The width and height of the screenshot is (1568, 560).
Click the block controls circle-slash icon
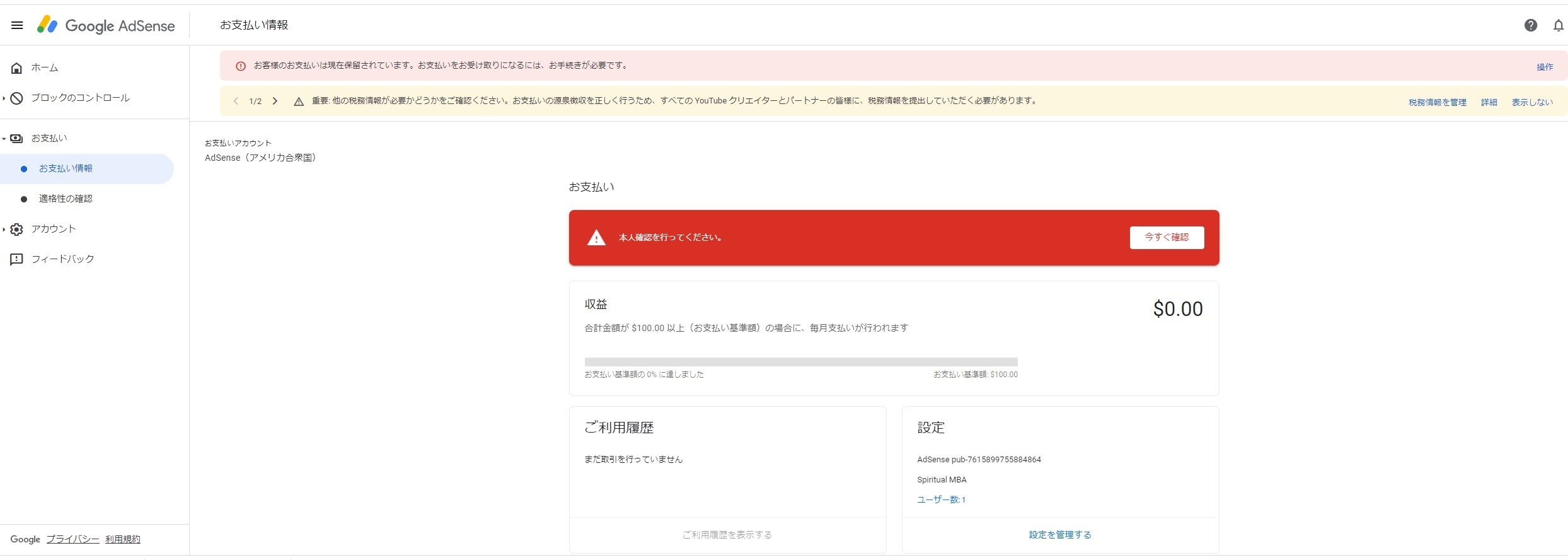point(17,98)
